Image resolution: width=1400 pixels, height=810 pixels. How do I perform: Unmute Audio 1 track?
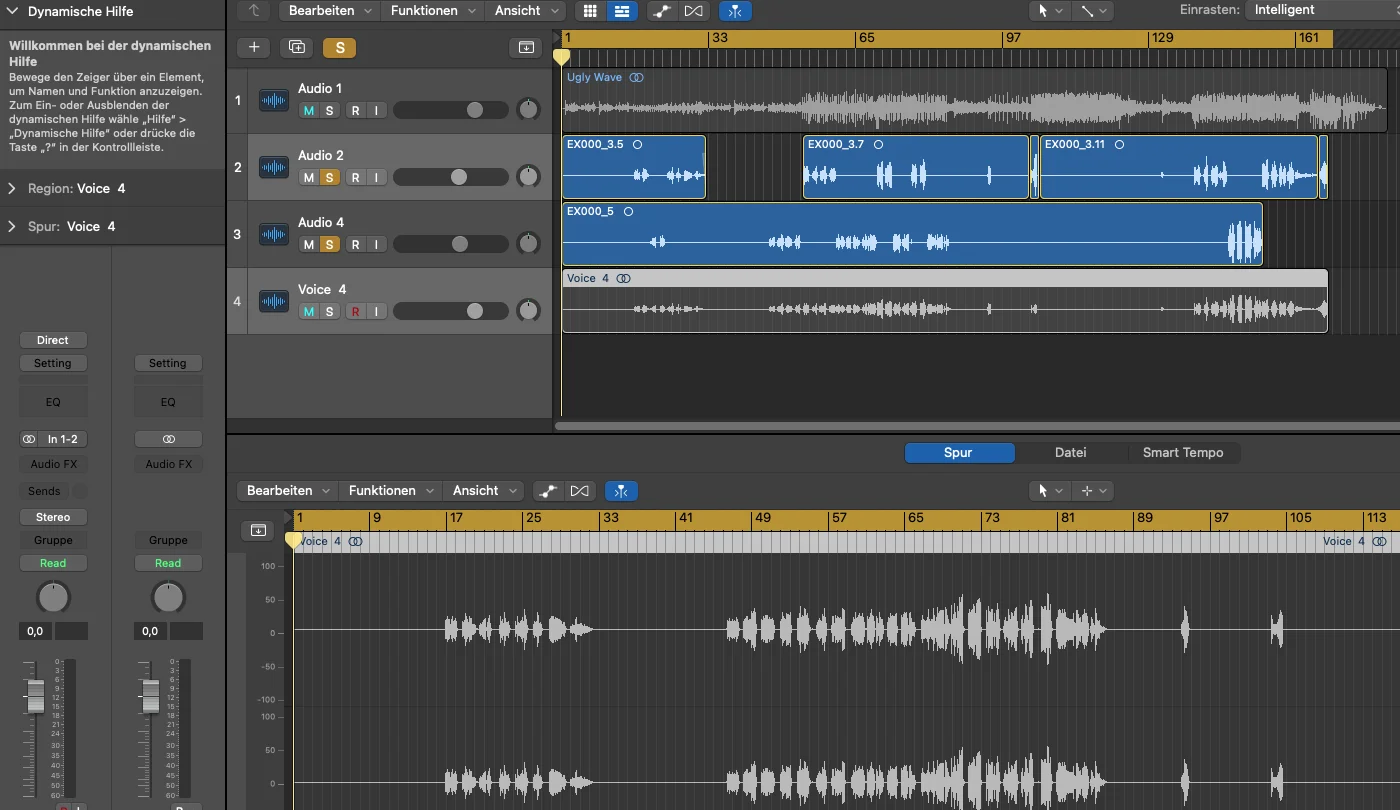pyautogui.click(x=308, y=110)
